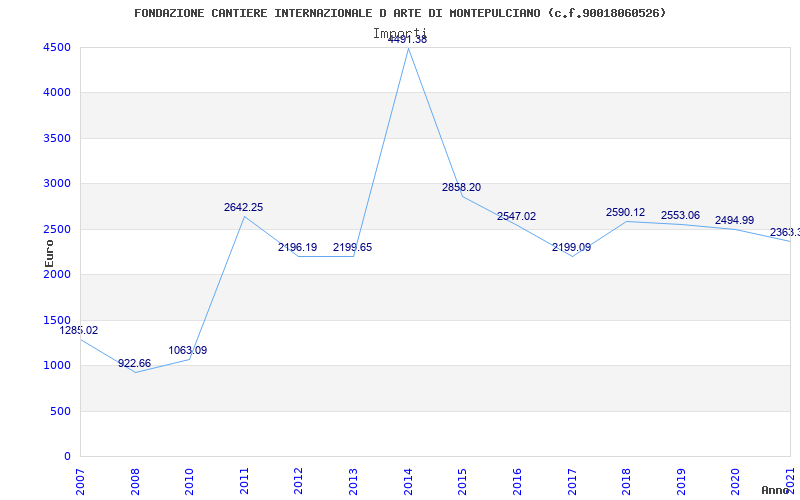Select the 2590.12 value label
The height and width of the screenshot is (500, 800).
pos(625,213)
